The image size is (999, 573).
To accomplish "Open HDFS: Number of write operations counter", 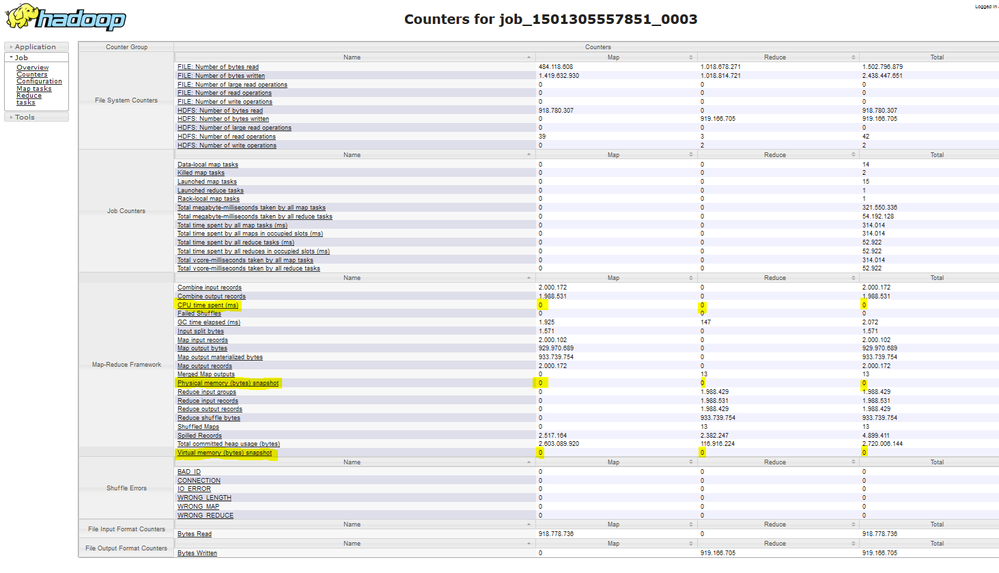I will click(227, 145).
